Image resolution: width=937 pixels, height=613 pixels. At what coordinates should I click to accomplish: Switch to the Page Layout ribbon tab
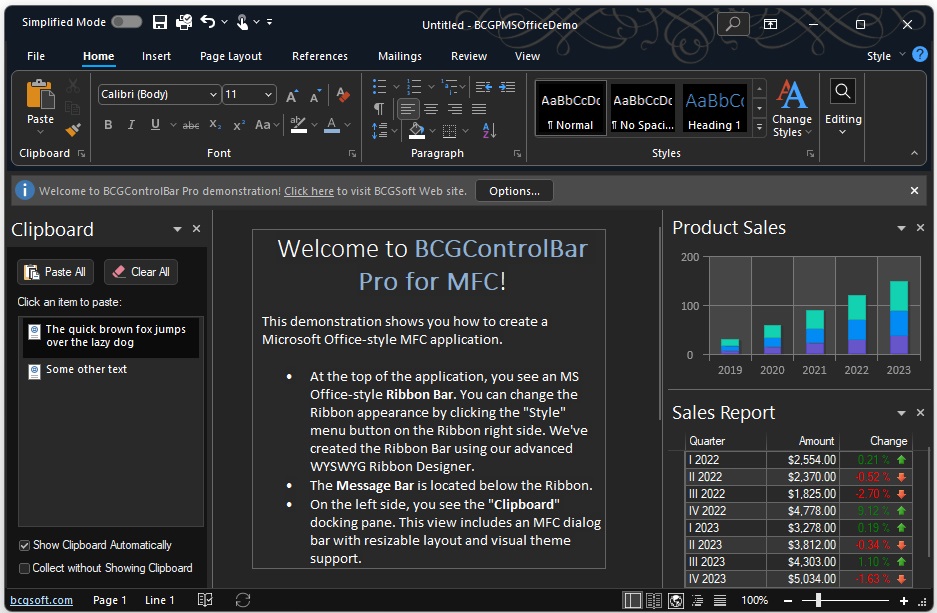click(230, 56)
